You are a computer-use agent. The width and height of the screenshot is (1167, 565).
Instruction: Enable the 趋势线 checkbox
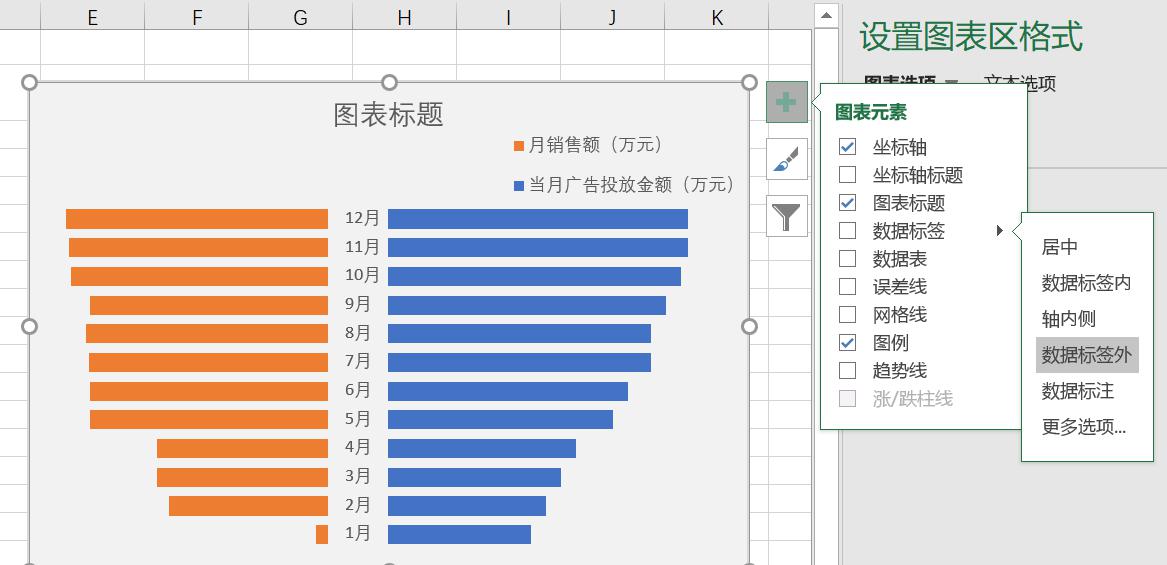coord(847,370)
